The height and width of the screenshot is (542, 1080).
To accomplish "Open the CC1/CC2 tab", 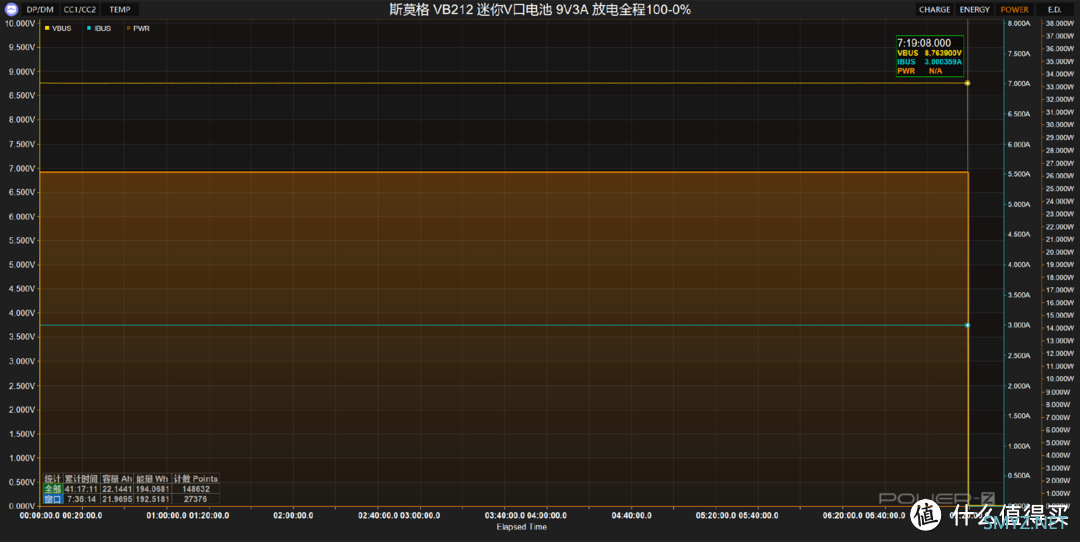I will pos(80,10).
